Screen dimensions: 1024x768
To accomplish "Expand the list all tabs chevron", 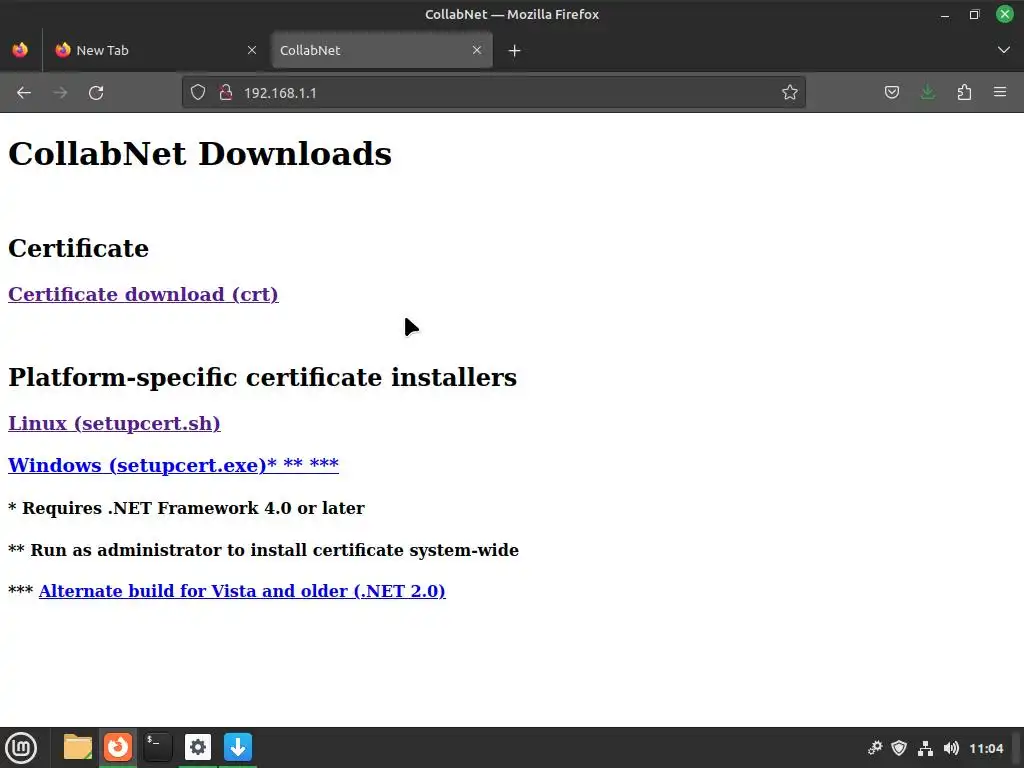I will 1004,50.
